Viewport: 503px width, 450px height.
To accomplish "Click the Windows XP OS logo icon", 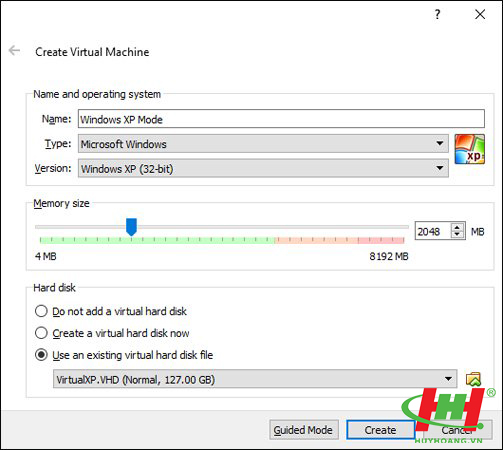I will tap(470, 149).
